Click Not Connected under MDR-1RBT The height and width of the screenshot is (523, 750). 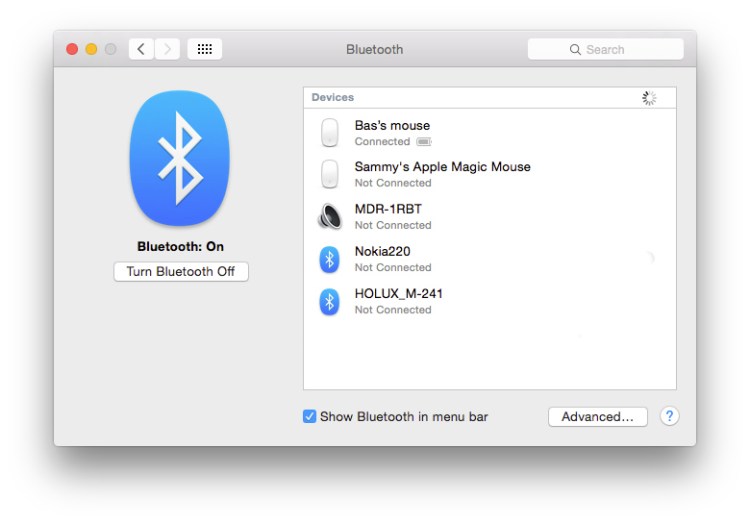click(393, 225)
